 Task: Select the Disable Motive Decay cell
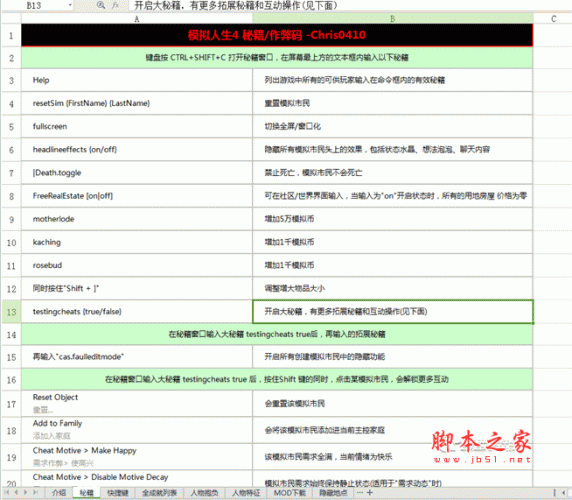137,478
